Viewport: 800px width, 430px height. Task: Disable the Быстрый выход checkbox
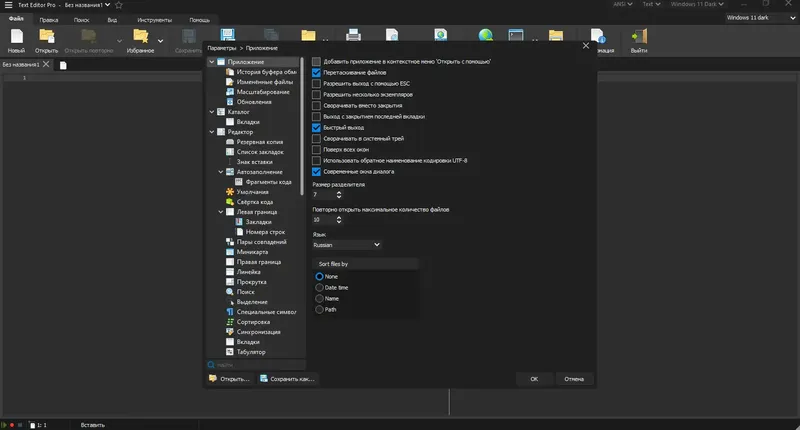pos(316,128)
